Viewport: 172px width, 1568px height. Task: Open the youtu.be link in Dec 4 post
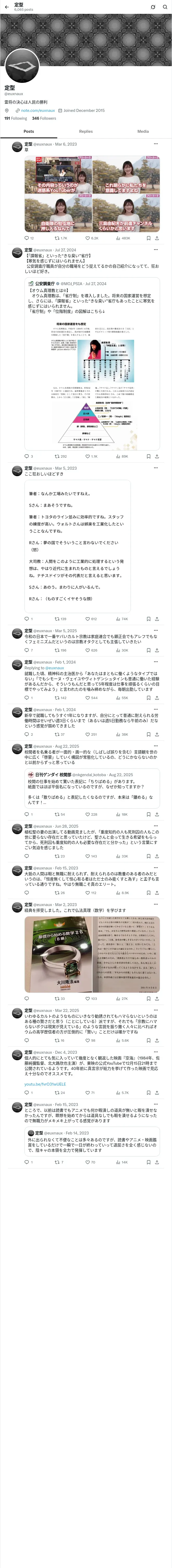click(45, 1084)
